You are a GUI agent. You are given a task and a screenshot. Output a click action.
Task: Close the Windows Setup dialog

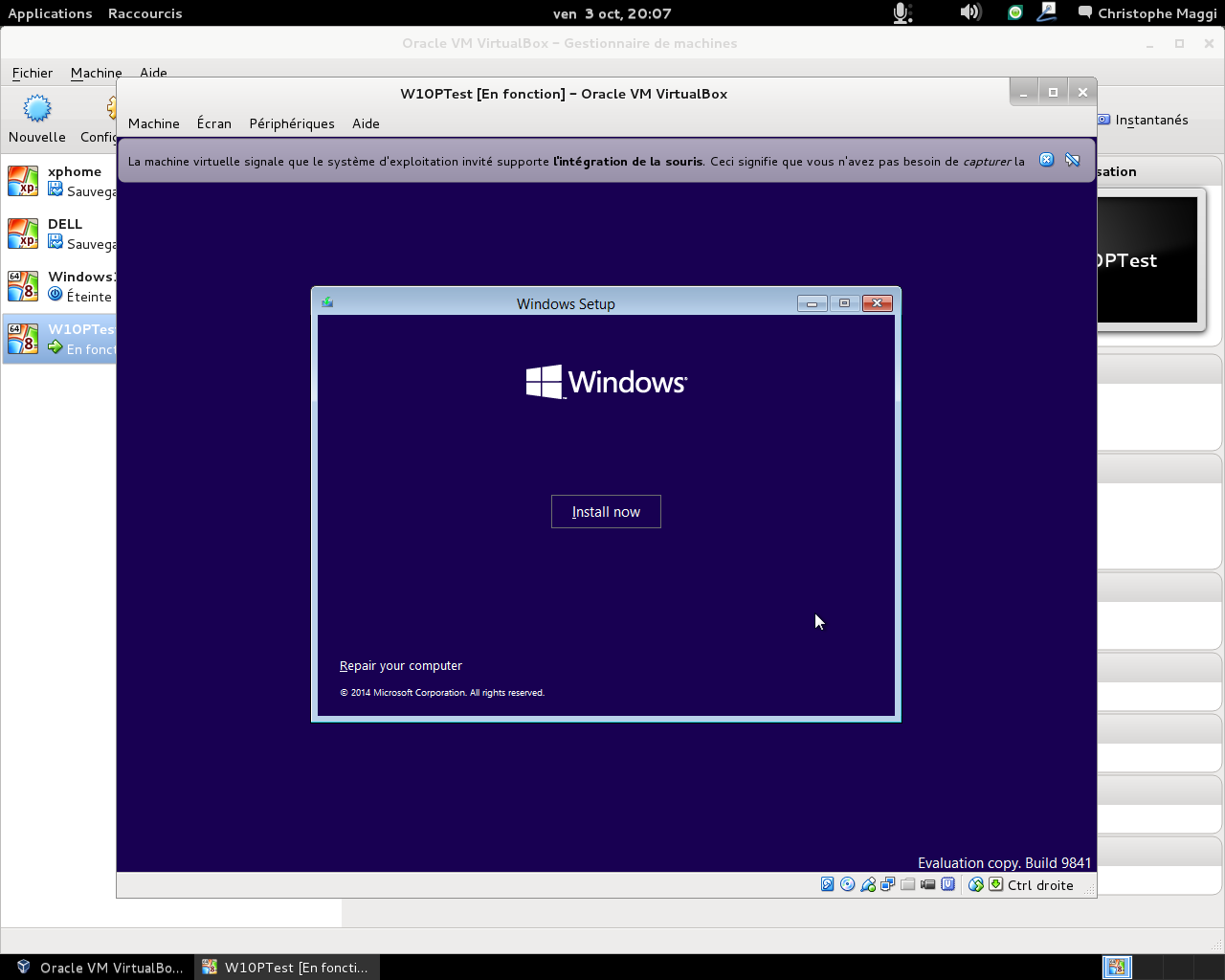click(x=878, y=302)
